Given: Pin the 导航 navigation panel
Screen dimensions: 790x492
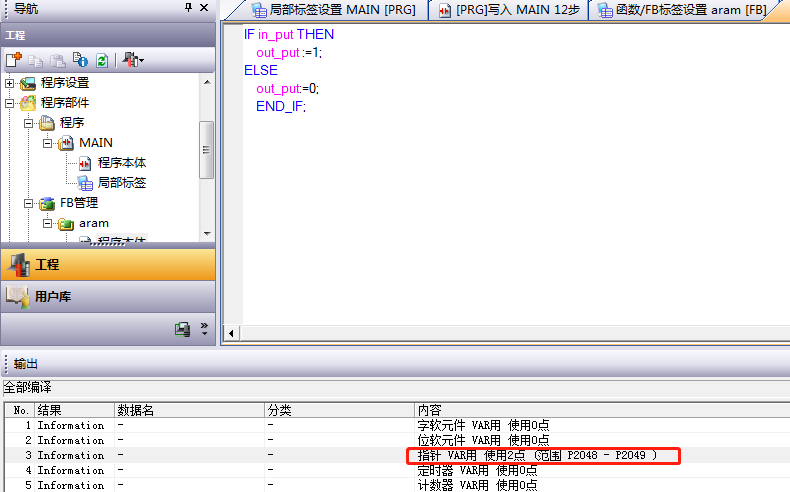Looking at the screenshot, I should click(x=189, y=8).
